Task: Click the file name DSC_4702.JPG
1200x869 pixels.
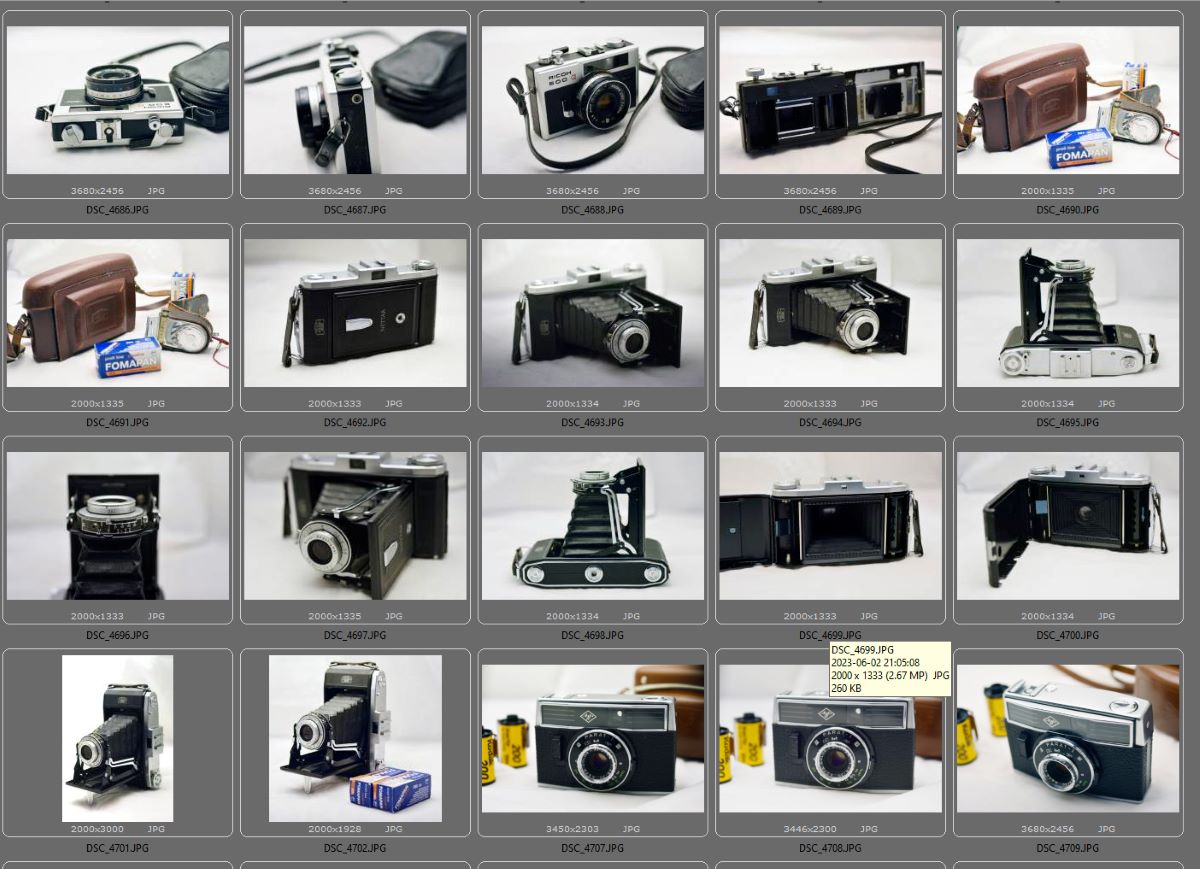Action: pos(355,849)
